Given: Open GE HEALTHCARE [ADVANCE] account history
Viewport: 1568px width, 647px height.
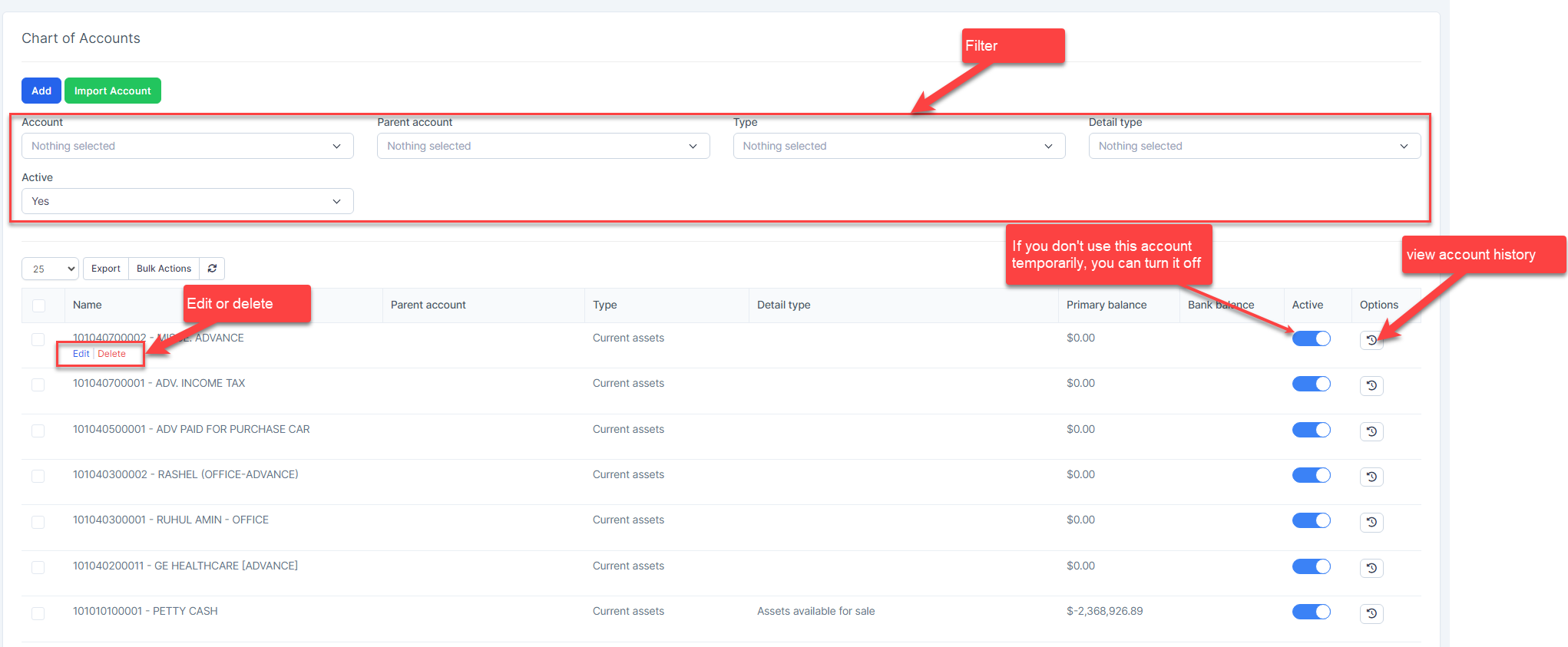Looking at the screenshot, I should click(x=1371, y=568).
